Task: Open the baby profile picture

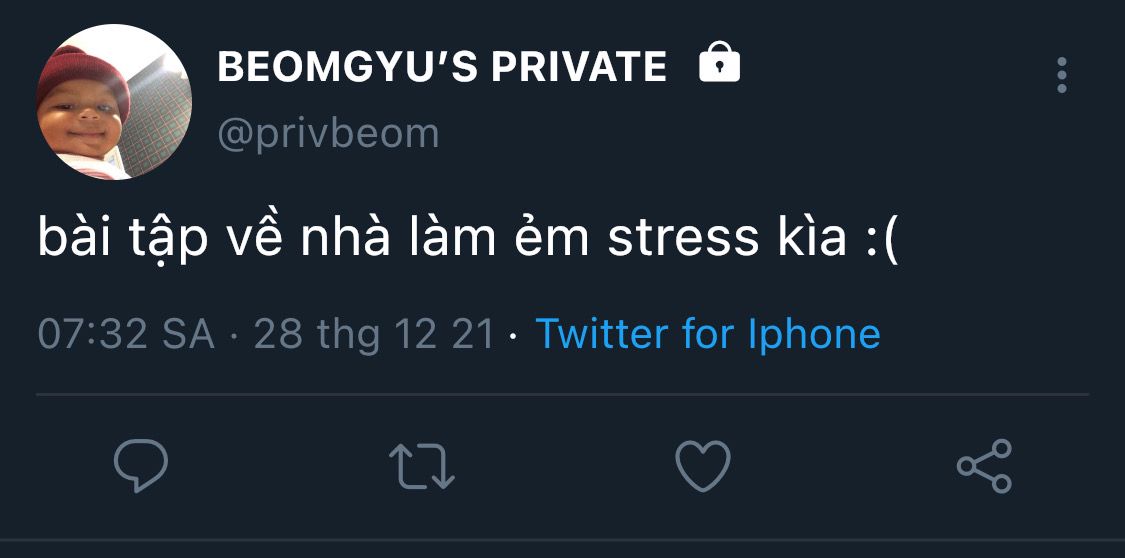Action: pyautogui.click(x=114, y=102)
